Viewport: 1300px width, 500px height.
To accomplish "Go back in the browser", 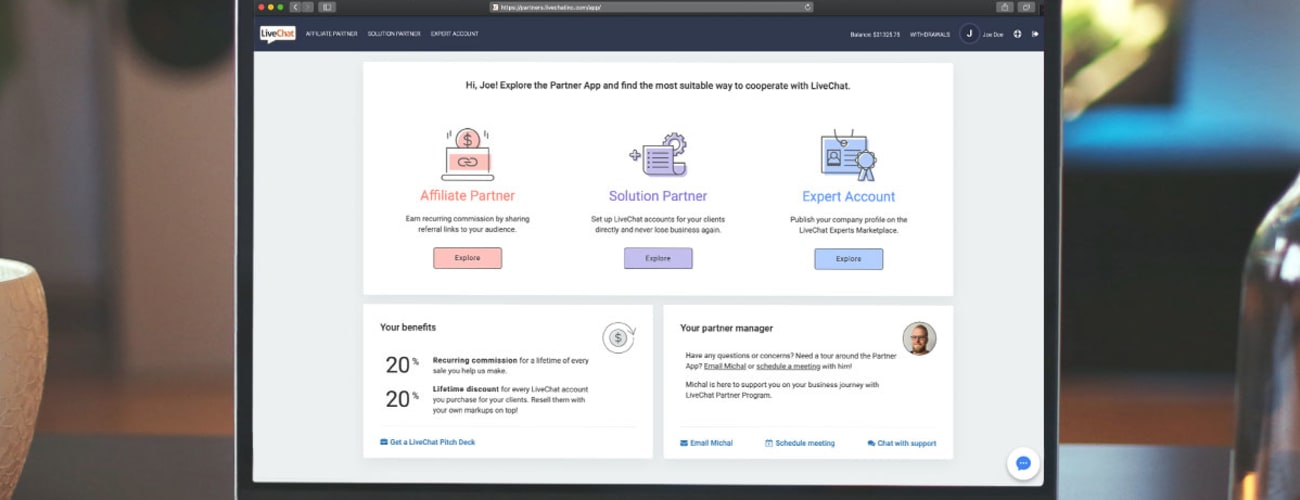I will tap(295, 7).
